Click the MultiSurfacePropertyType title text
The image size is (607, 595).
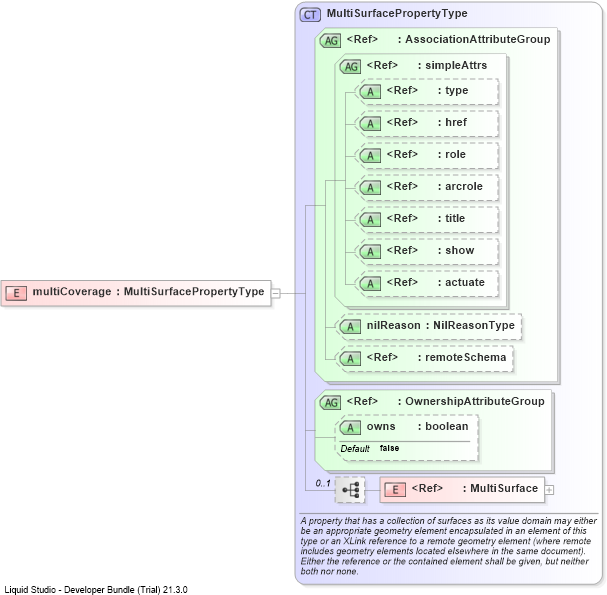(397, 14)
